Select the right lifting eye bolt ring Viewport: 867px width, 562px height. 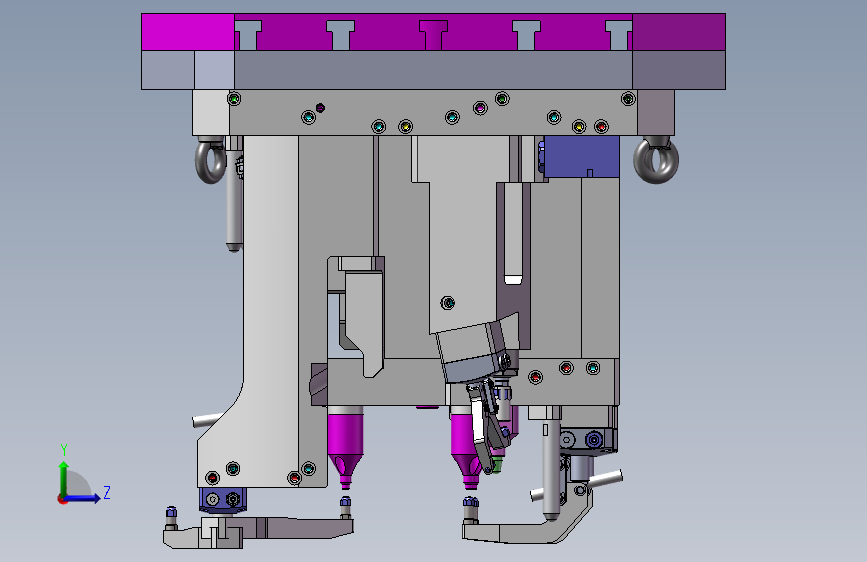[656, 160]
